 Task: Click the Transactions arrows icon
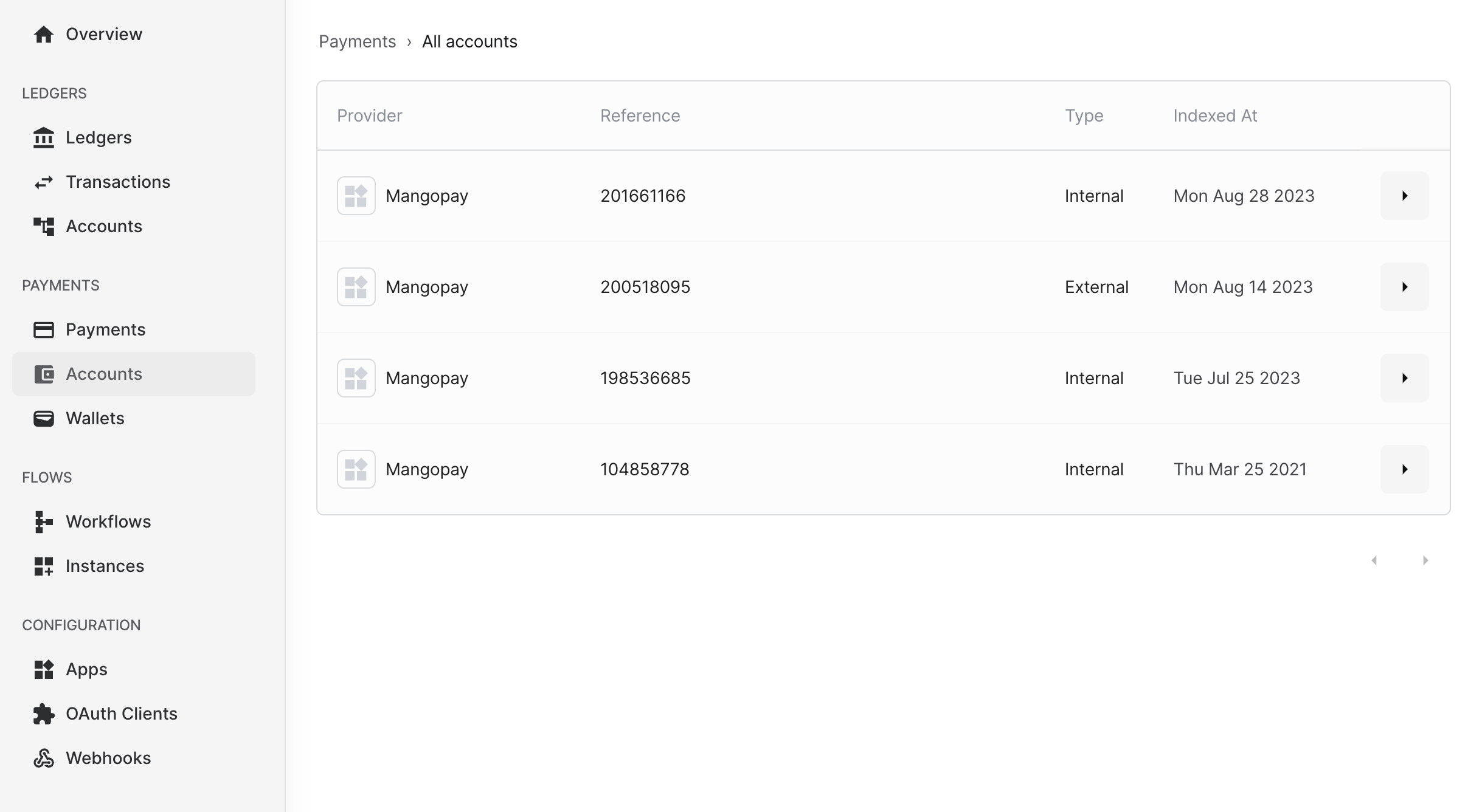[43, 182]
